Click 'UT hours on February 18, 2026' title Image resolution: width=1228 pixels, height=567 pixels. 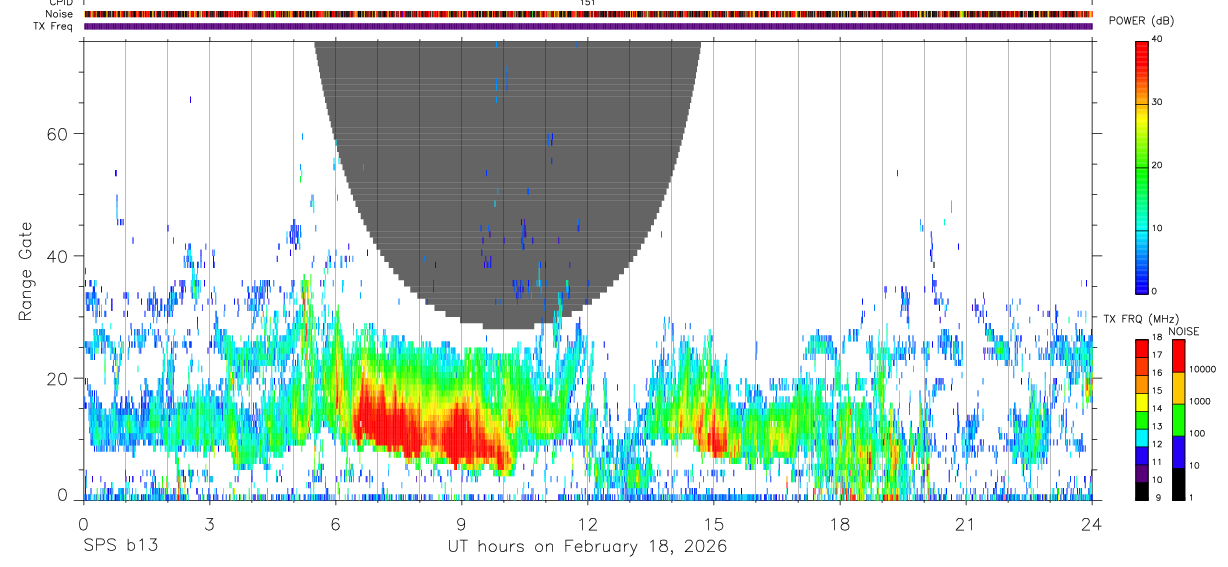pos(587,546)
